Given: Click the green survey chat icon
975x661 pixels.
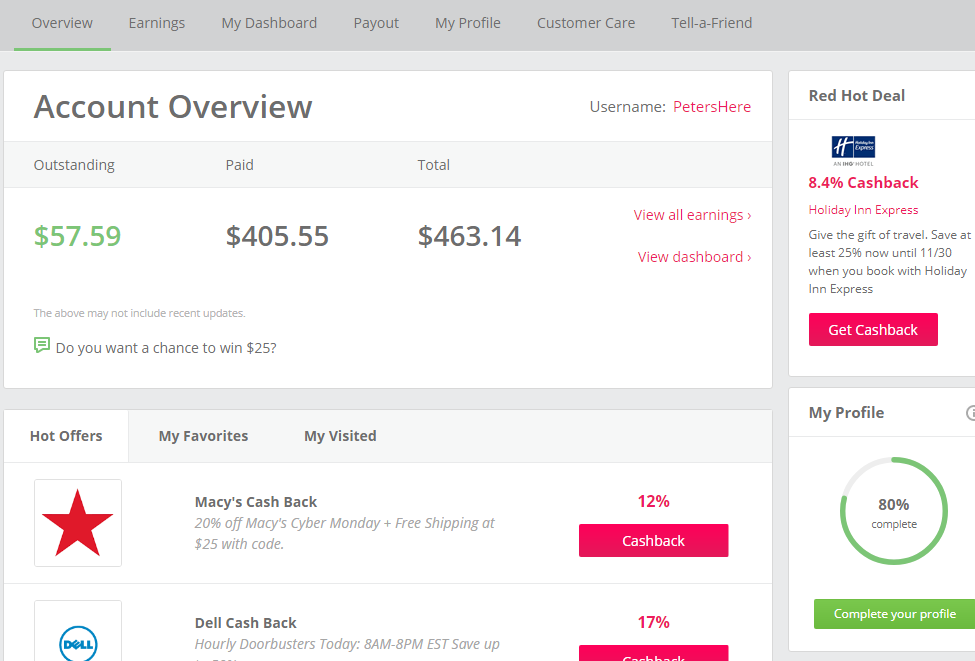Looking at the screenshot, I should pyautogui.click(x=42, y=345).
